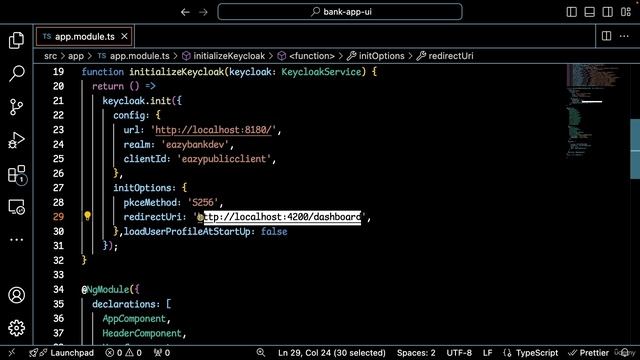
Task: Change end of line sequence LF
Action: pos(487,353)
